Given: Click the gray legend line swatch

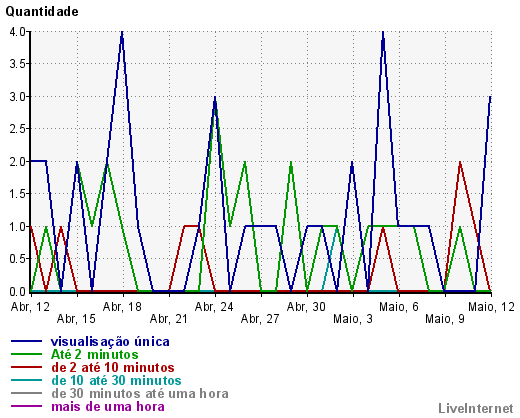Looking at the screenshot, I should [26, 393].
